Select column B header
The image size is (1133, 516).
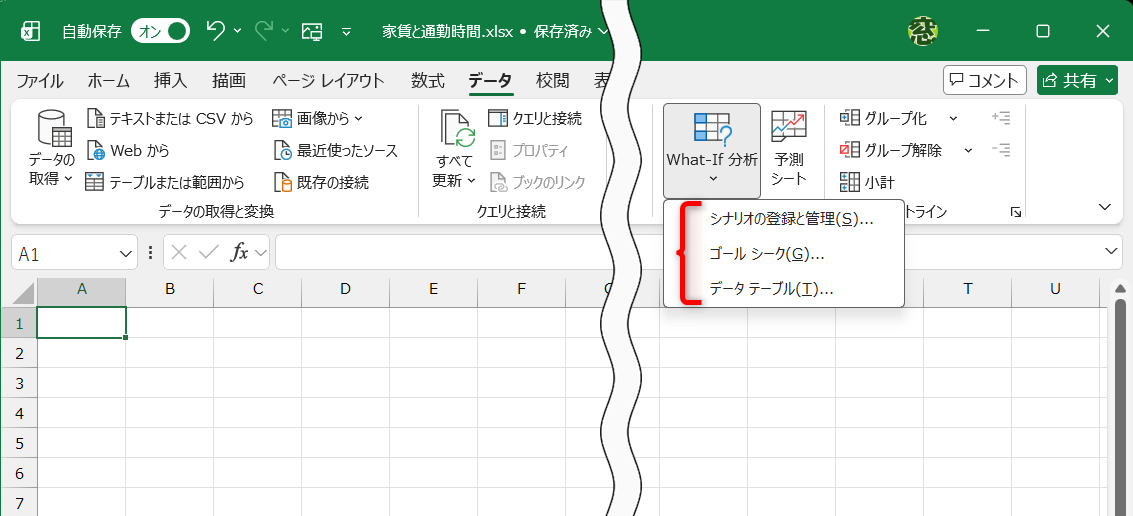point(170,289)
